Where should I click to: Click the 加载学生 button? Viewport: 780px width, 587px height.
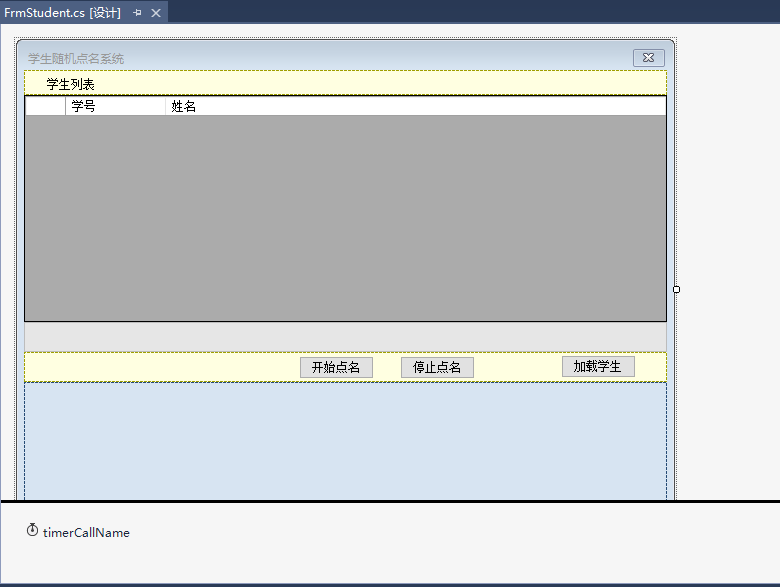click(598, 366)
